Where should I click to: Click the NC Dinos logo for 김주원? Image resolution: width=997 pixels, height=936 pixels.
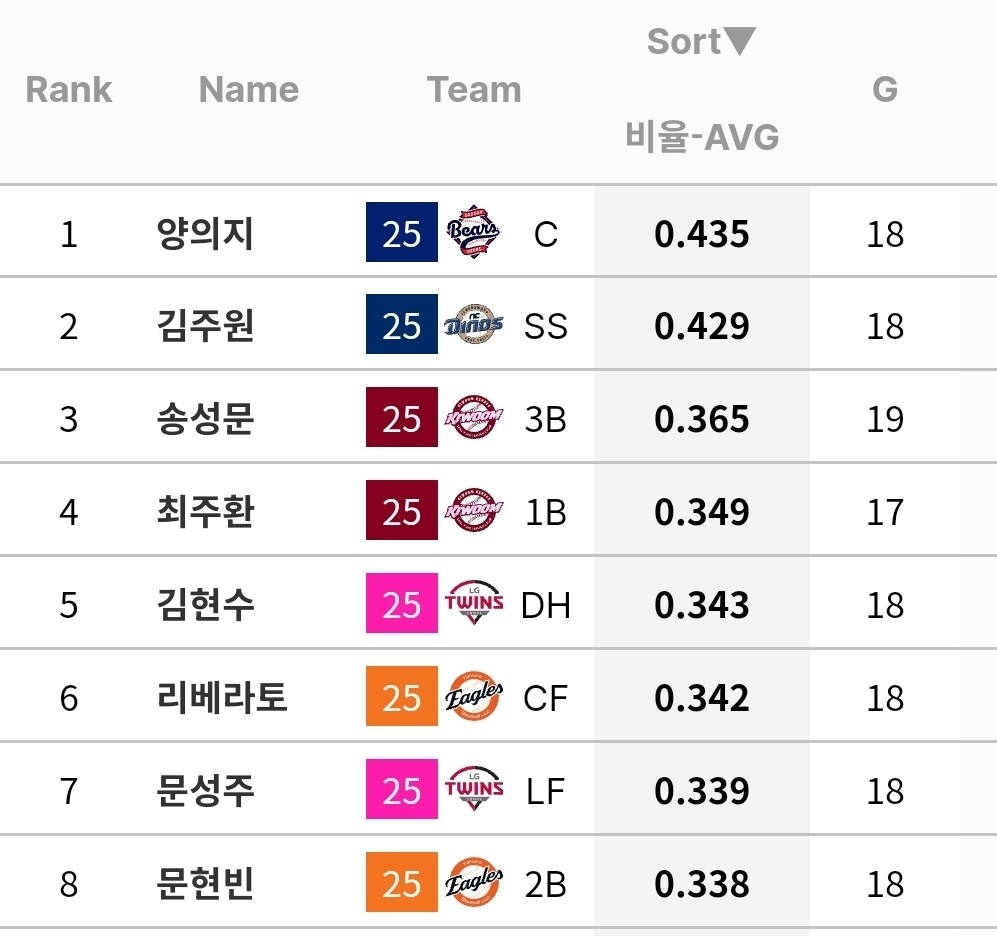[473, 326]
